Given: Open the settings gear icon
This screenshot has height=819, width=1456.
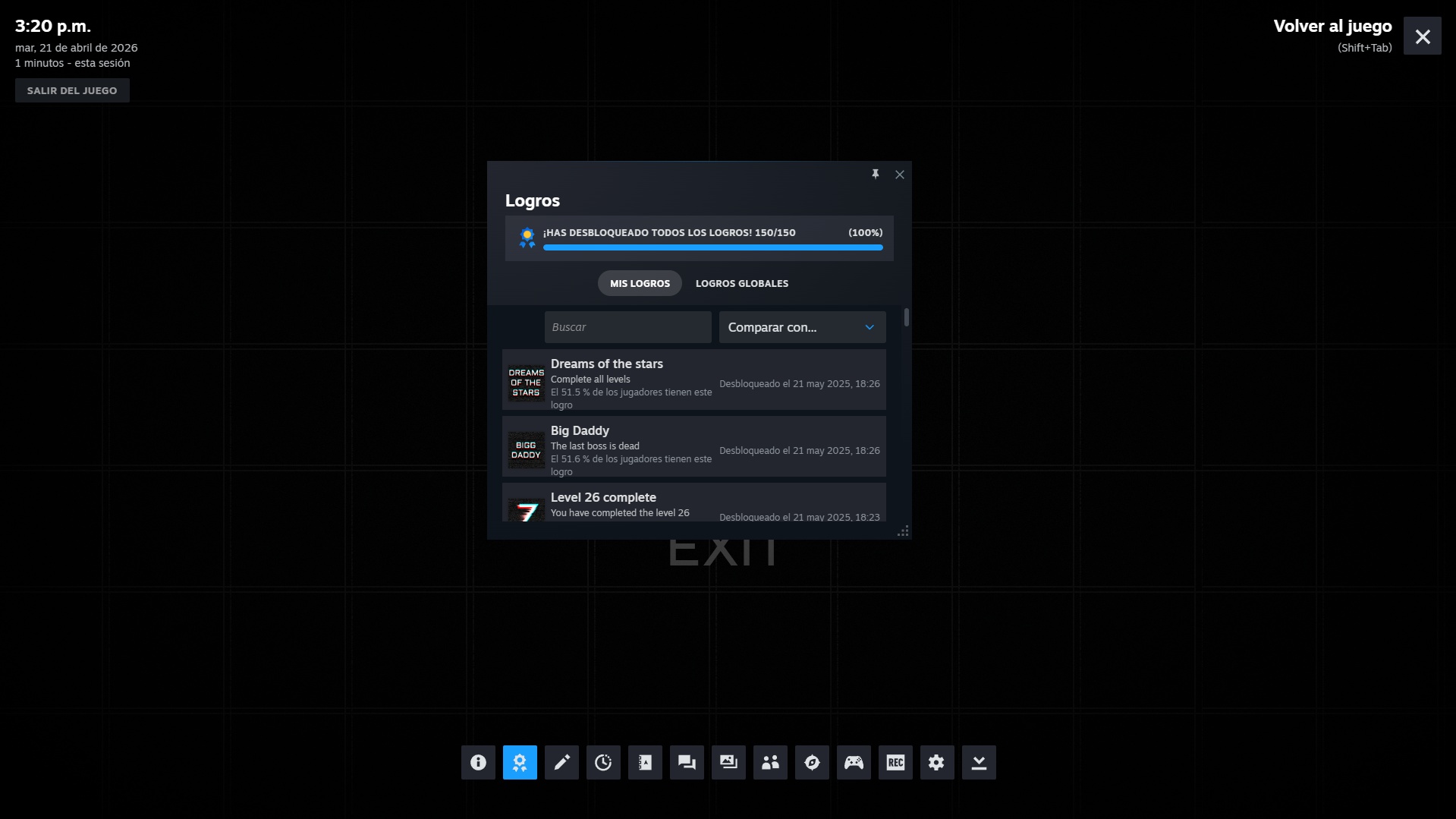Looking at the screenshot, I should (937, 762).
